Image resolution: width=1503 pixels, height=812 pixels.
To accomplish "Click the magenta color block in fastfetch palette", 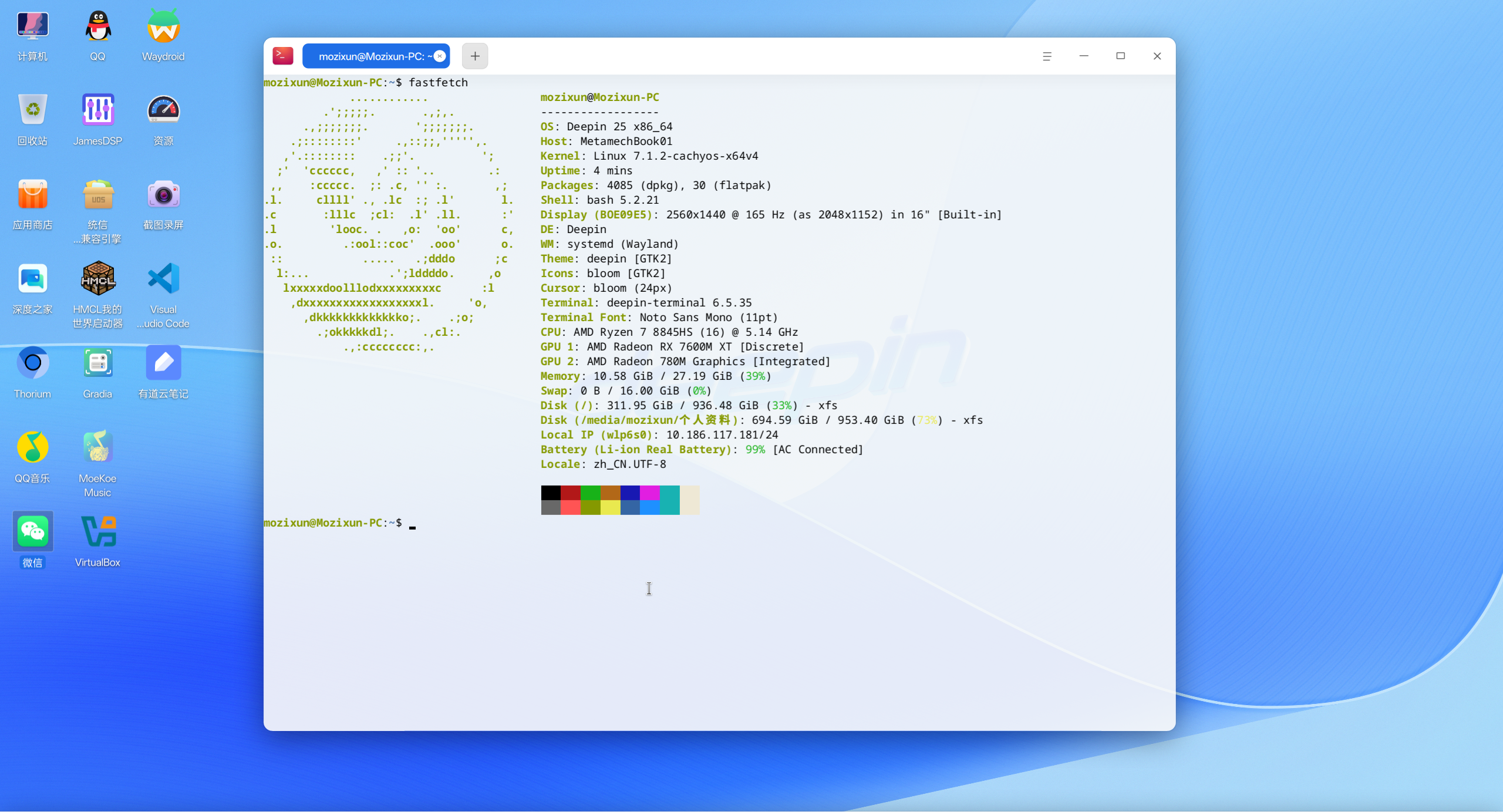I will pos(650,493).
